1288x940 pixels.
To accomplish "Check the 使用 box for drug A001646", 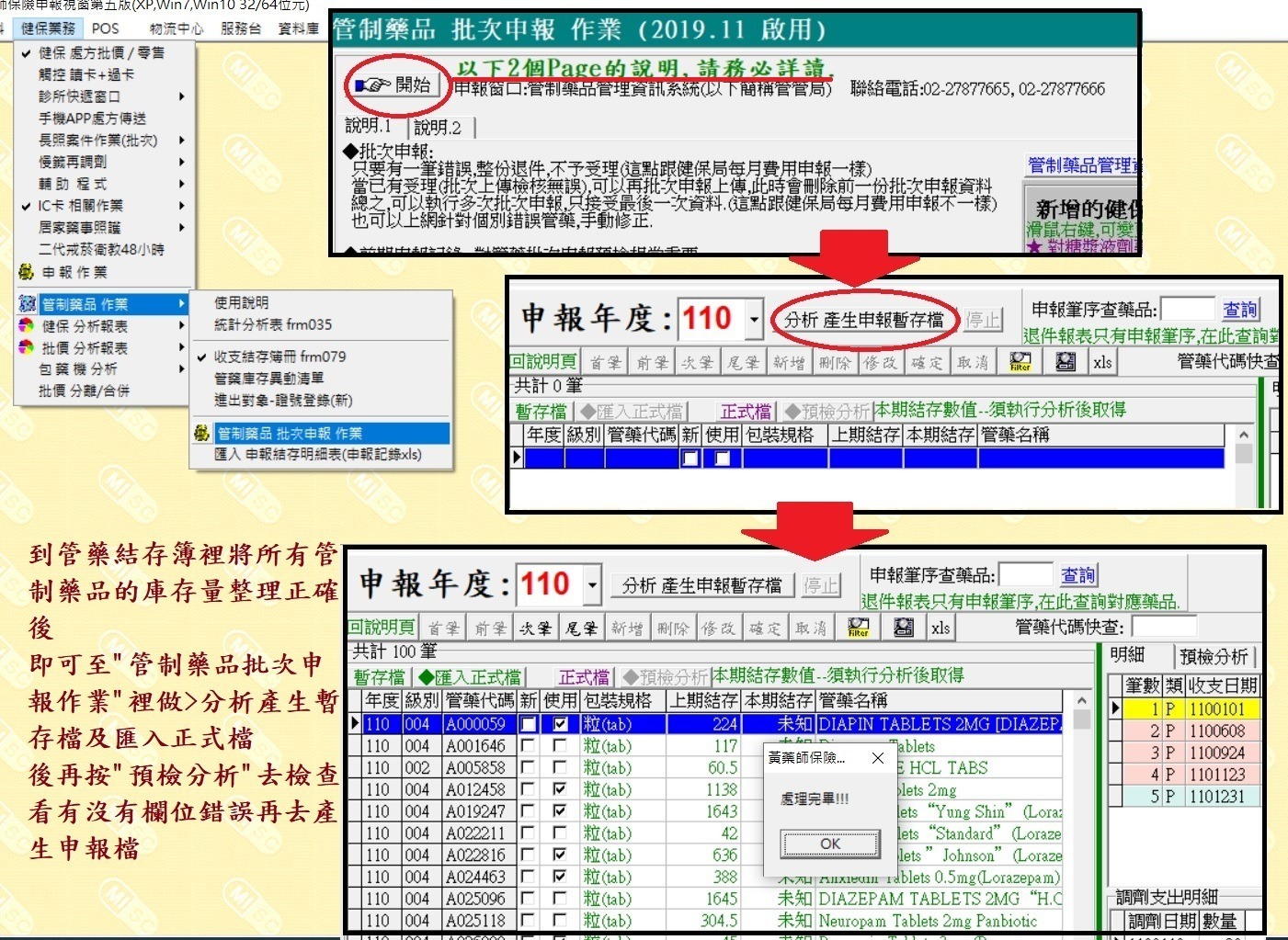I will tap(560, 746).
